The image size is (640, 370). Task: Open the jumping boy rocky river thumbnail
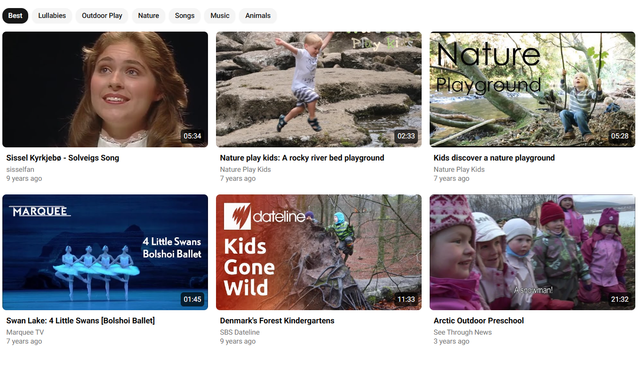pos(319,89)
